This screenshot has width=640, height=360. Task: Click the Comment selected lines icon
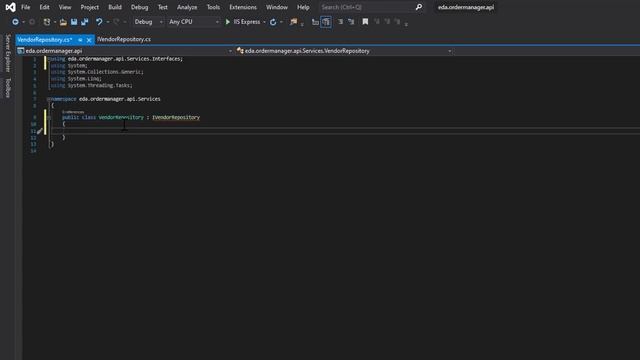340,22
